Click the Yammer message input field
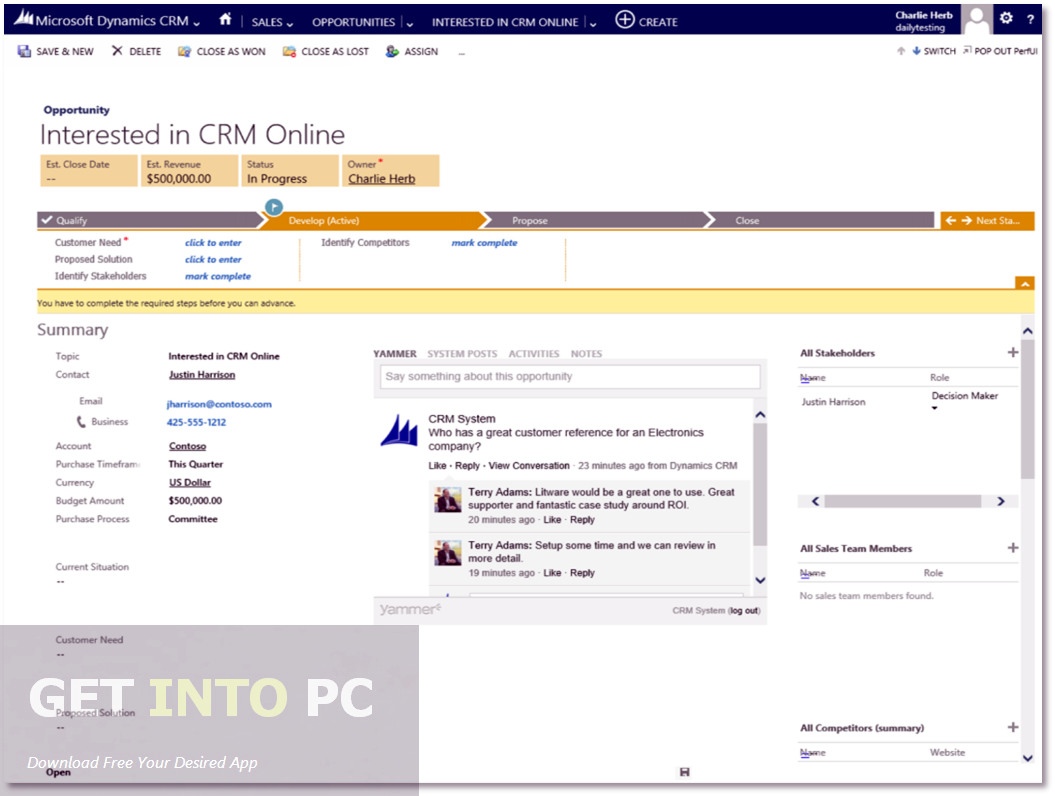This screenshot has width=1055, height=796. [x=570, y=377]
